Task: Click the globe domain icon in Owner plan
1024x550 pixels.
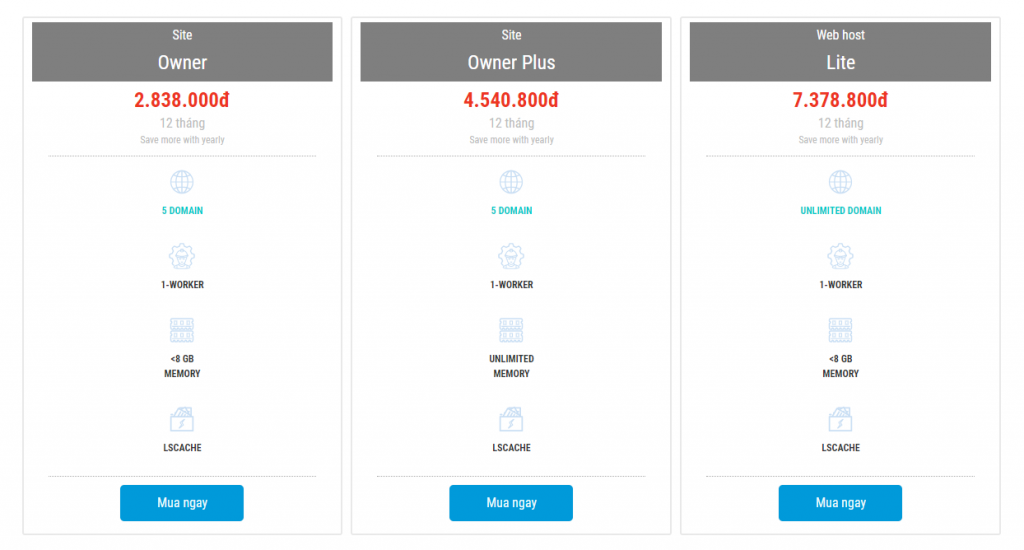Action: coord(182,182)
